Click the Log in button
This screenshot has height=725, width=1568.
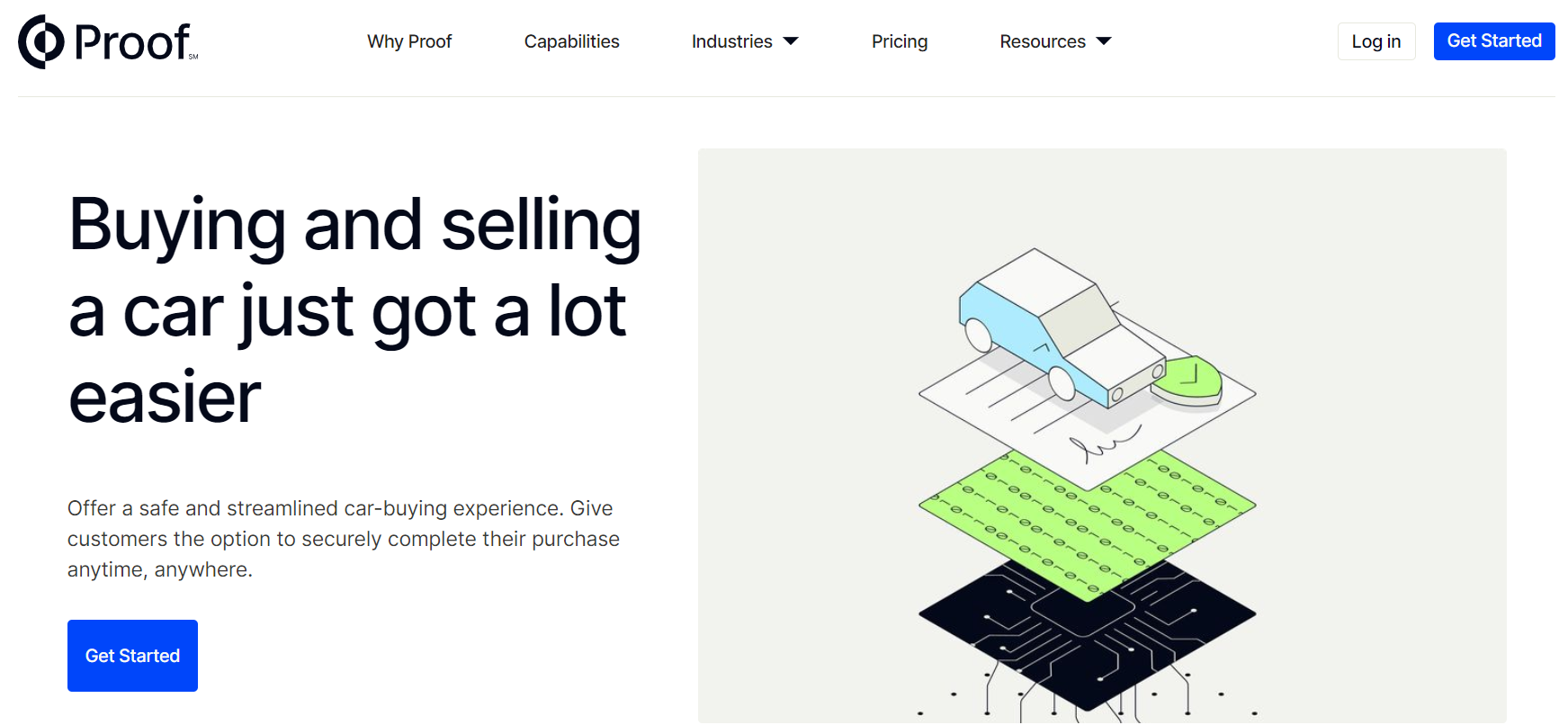click(1375, 41)
